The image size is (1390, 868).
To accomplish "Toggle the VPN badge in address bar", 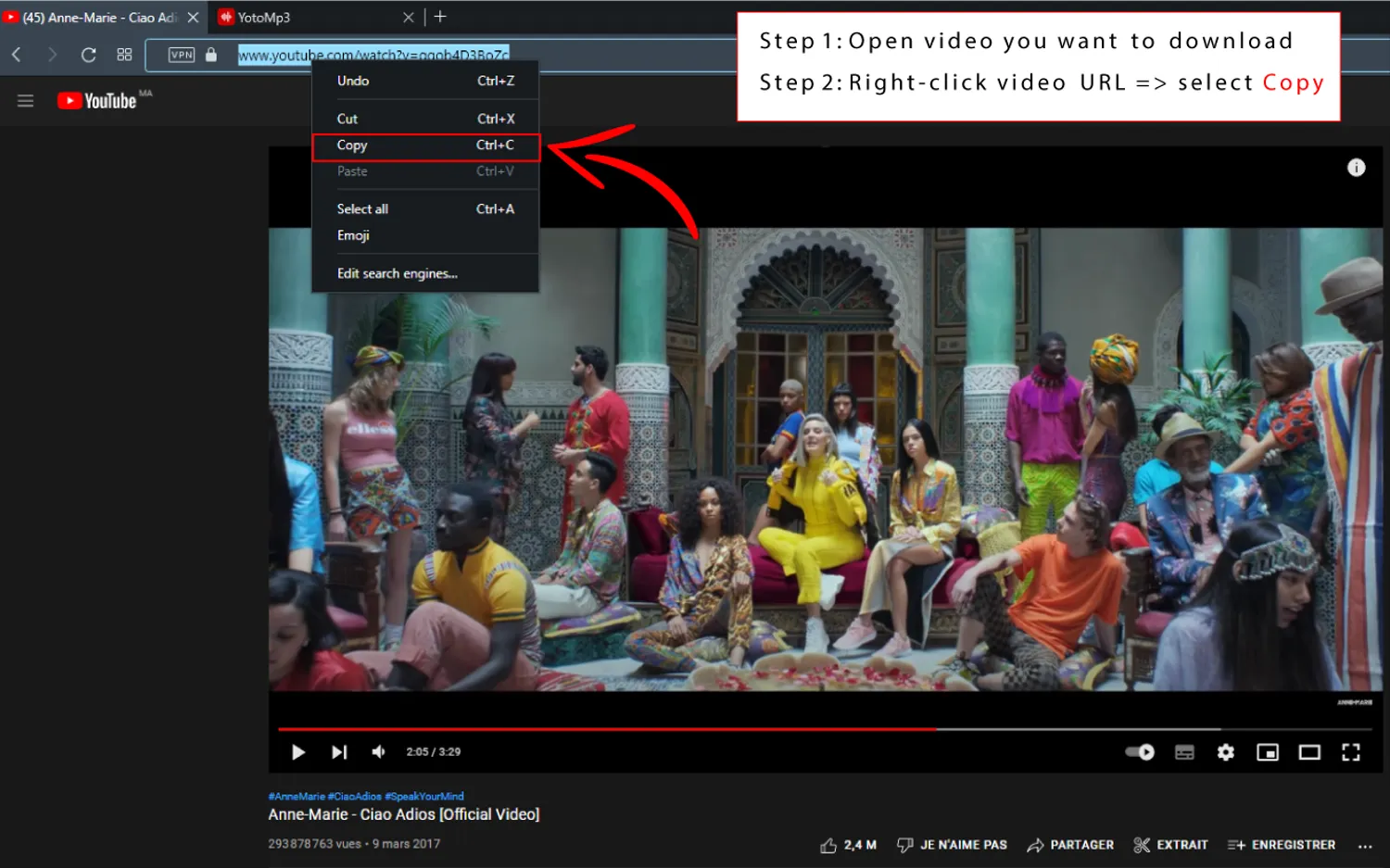I will coord(182,55).
